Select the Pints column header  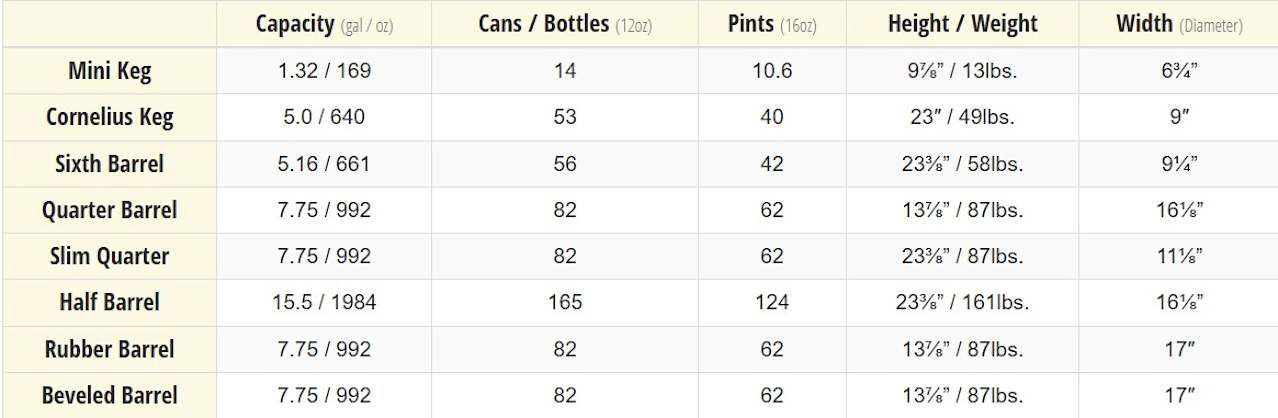[x=771, y=24]
